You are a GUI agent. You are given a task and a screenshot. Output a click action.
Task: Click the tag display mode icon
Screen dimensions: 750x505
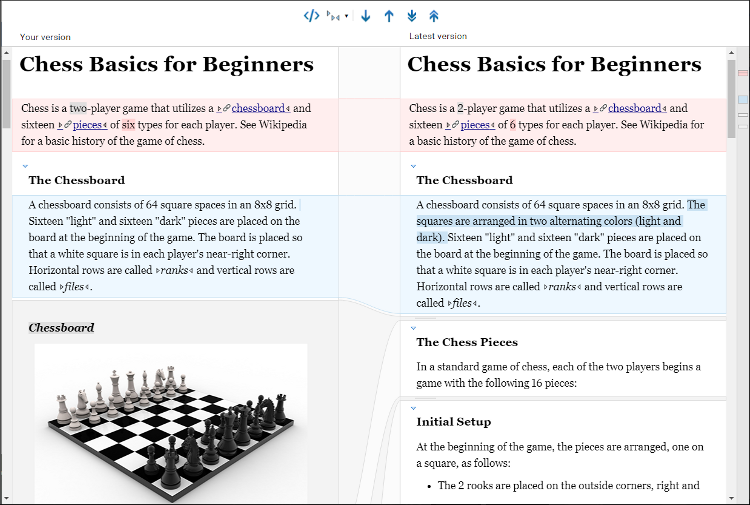click(333, 16)
